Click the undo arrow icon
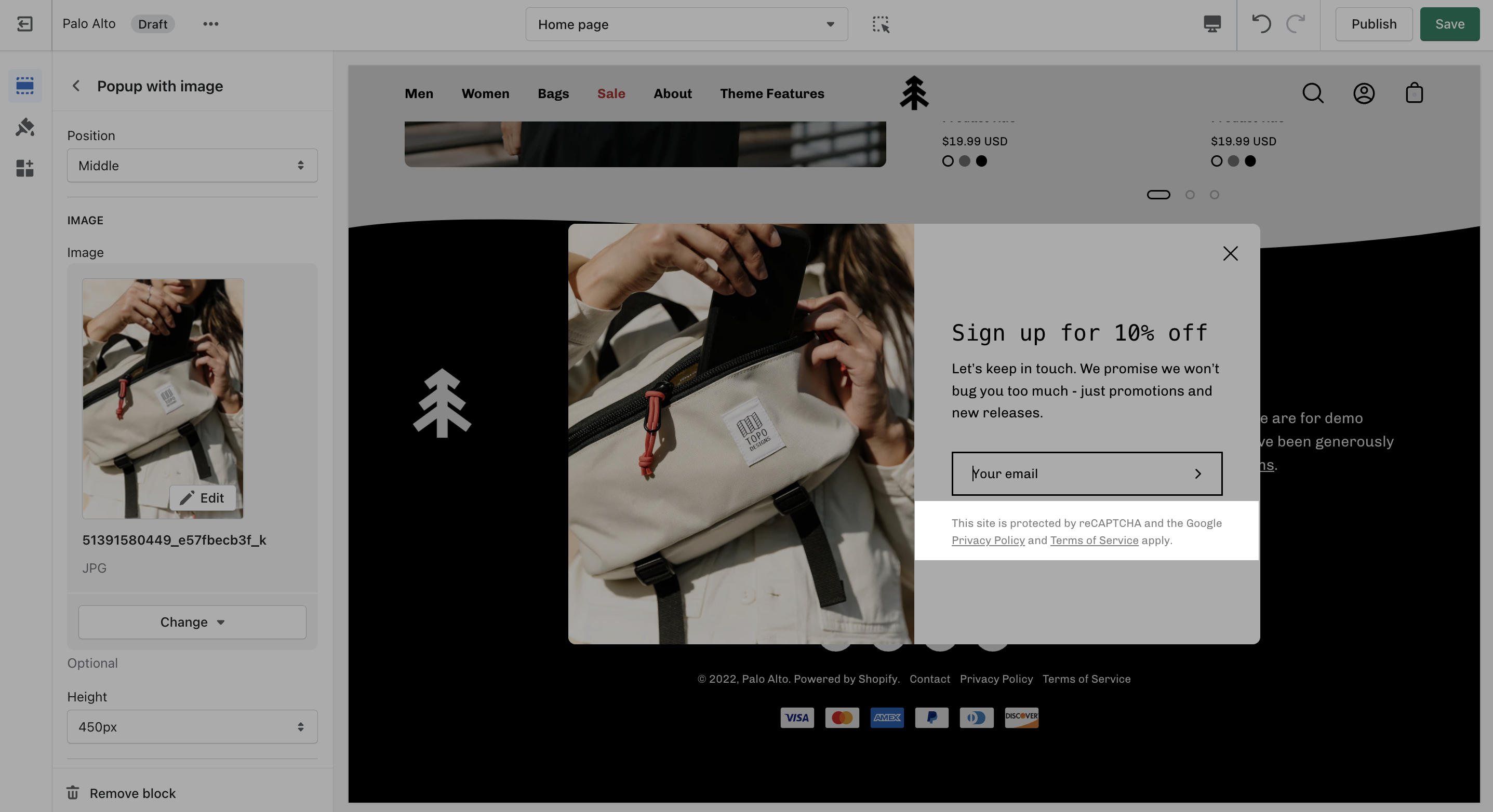Screen dimensions: 1493x812 (1261, 24)
